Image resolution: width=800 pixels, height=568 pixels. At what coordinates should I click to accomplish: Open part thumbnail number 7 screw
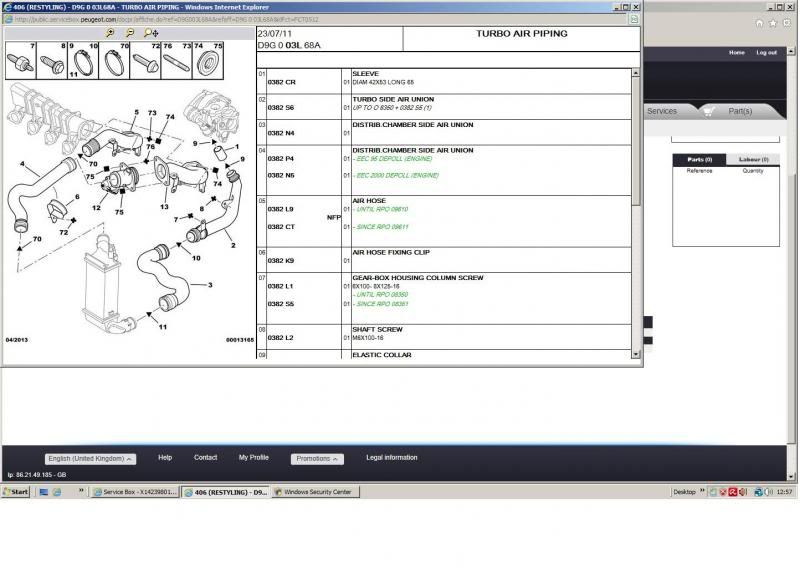pyautogui.click(x=20, y=60)
